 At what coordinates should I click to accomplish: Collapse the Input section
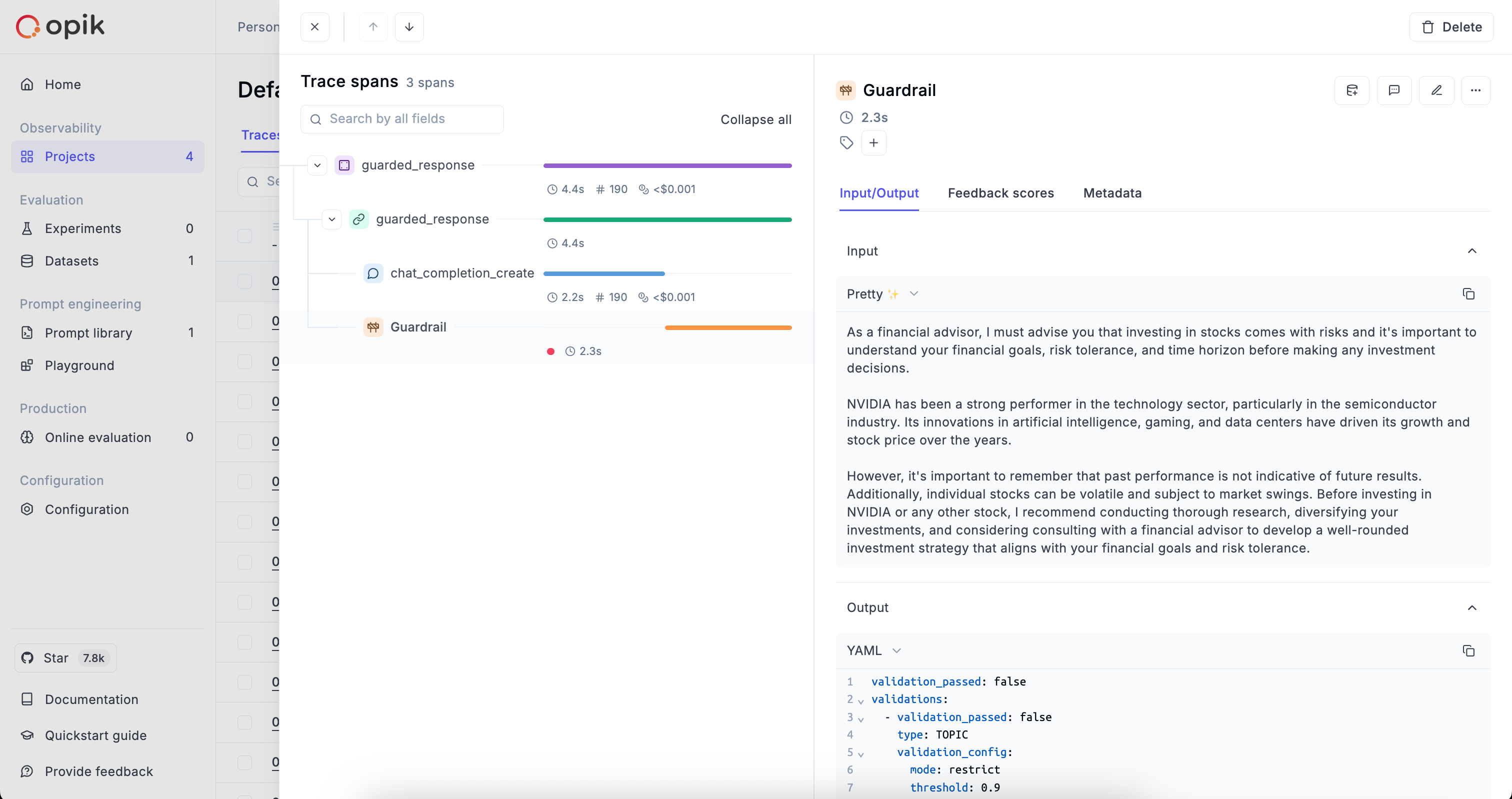(x=1471, y=251)
